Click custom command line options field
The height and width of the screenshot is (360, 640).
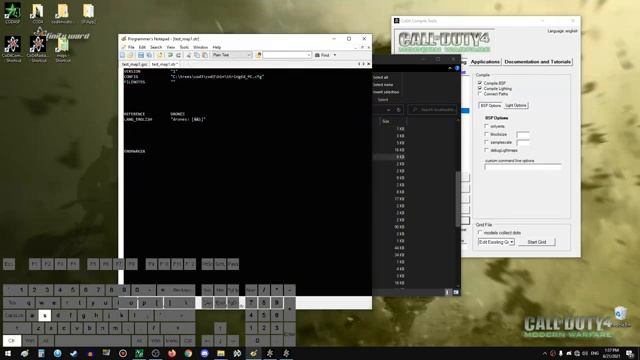[522, 167]
